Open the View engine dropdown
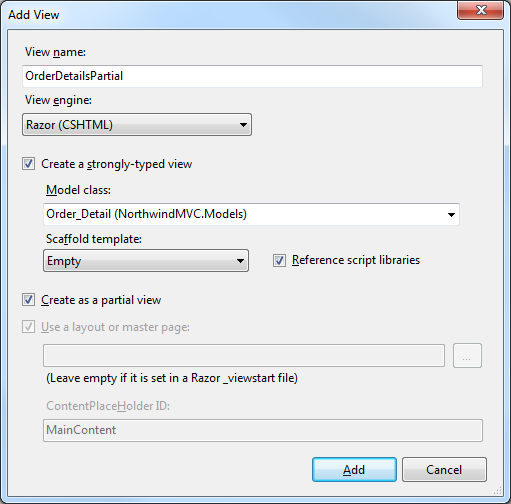 coord(137,125)
